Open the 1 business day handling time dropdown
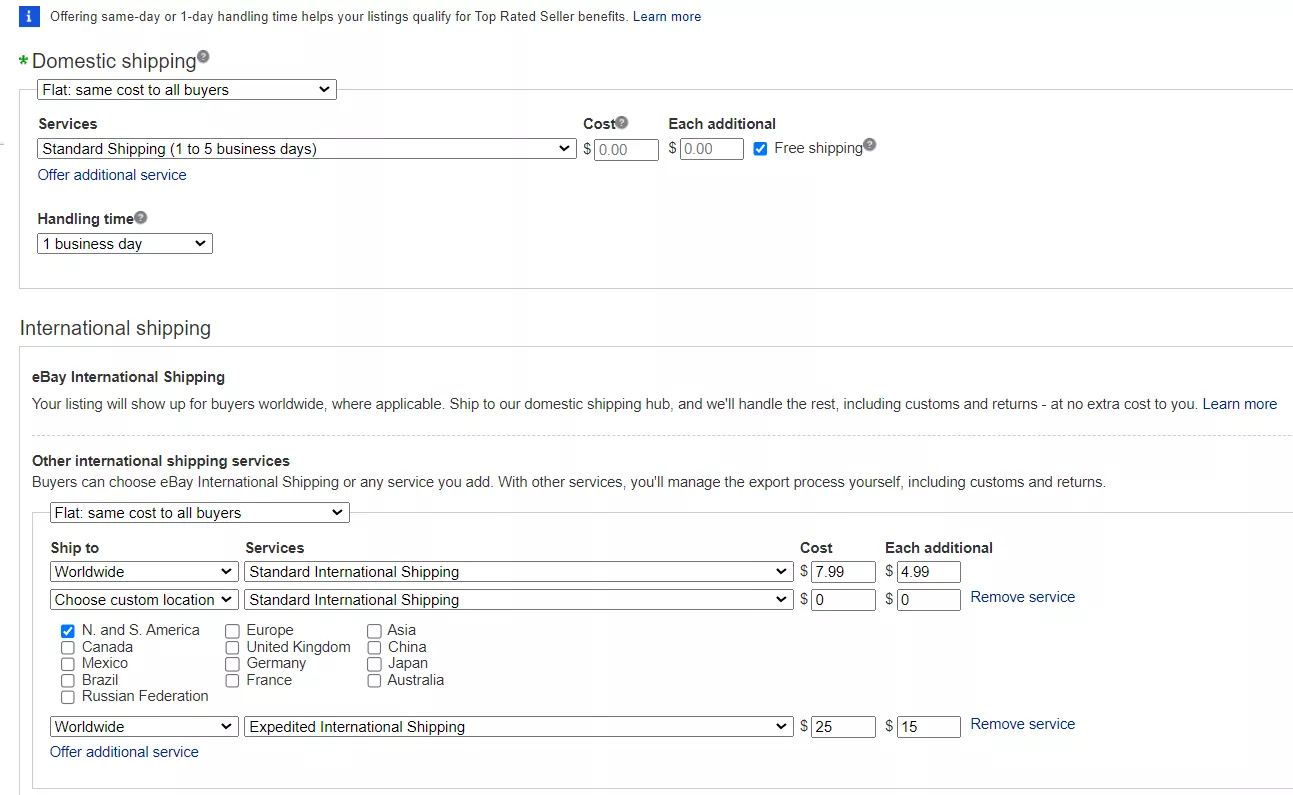The height and width of the screenshot is (795, 1293). (x=125, y=244)
